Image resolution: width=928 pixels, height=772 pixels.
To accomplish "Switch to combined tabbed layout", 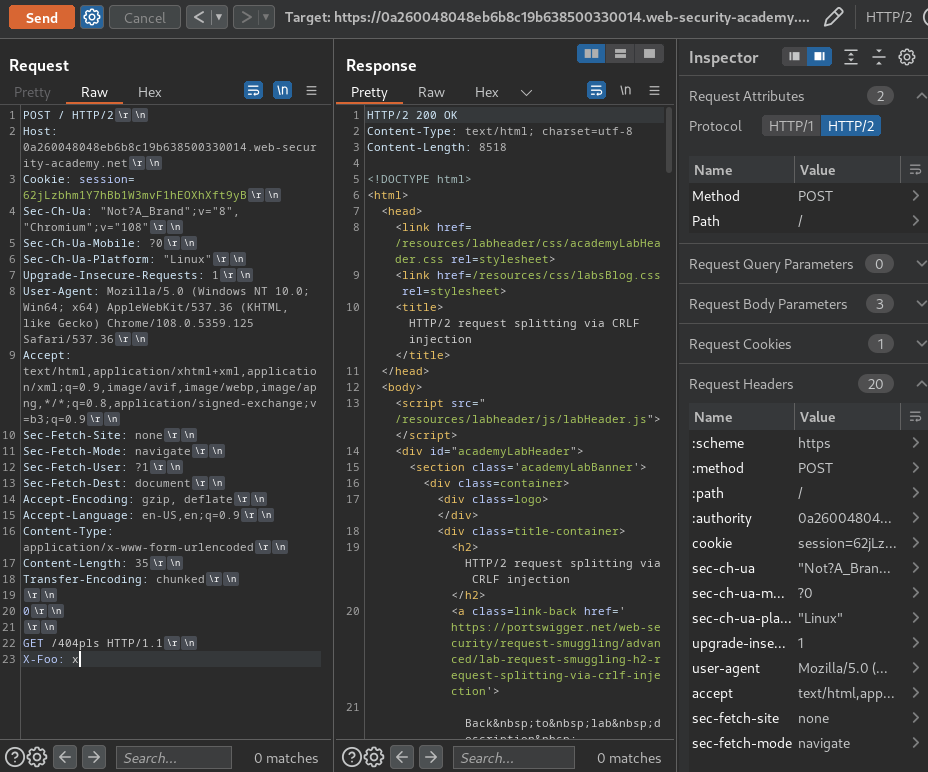I will [649, 54].
